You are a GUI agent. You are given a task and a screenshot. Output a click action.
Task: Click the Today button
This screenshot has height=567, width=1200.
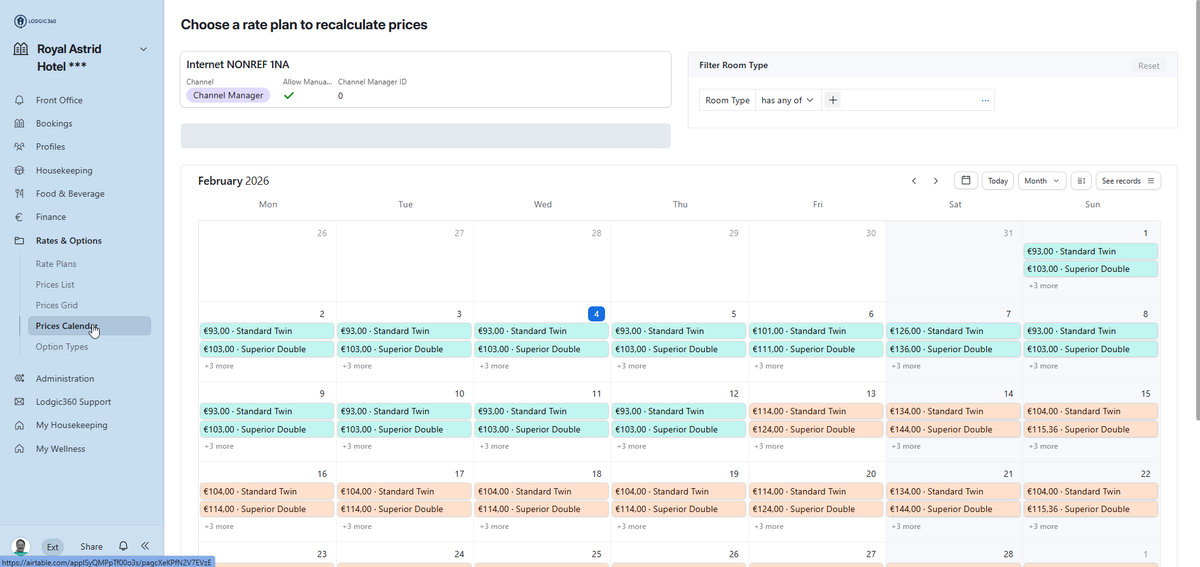[x=998, y=181]
